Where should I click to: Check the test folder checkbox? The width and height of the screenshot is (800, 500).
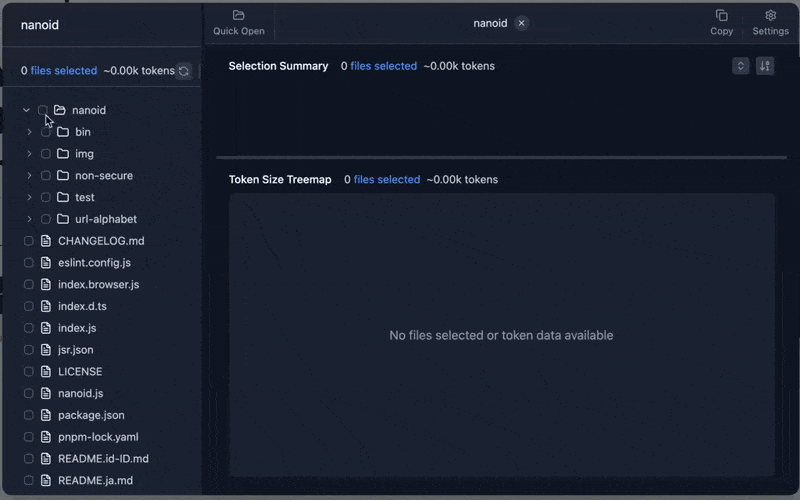pyautogui.click(x=46, y=197)
